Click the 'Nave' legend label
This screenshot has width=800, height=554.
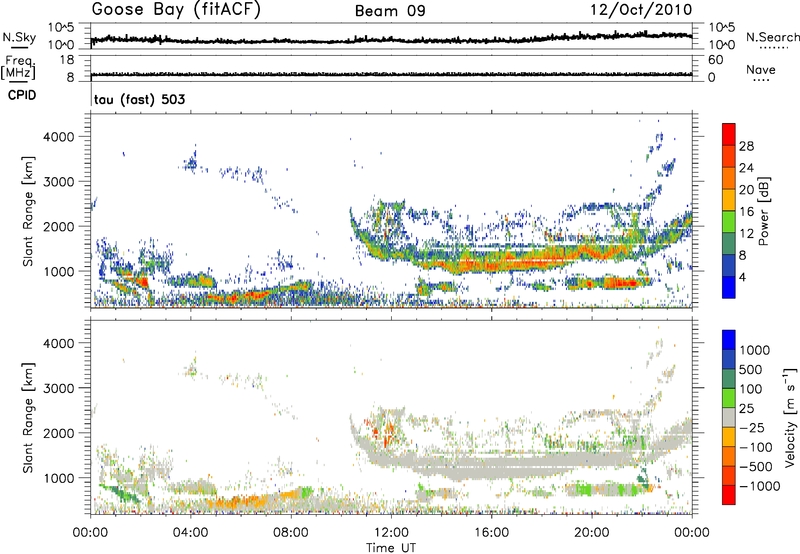coord(761,69)
